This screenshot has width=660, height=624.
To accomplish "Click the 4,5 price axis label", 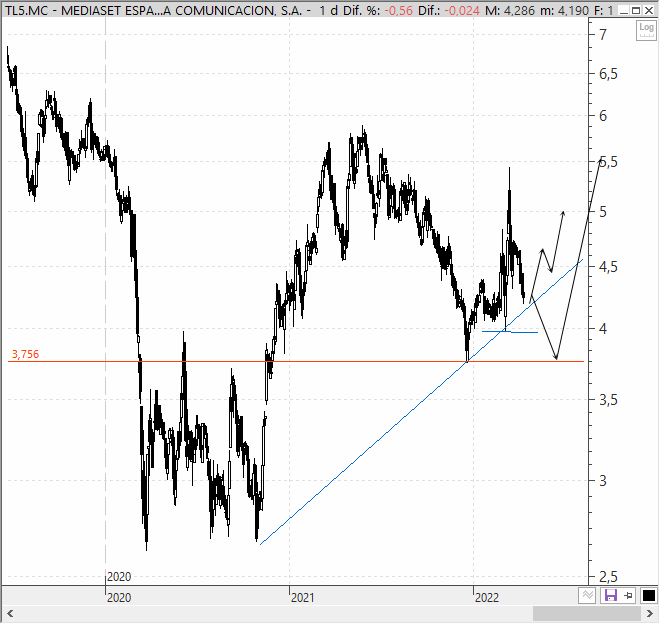I will tap(608, 267).
